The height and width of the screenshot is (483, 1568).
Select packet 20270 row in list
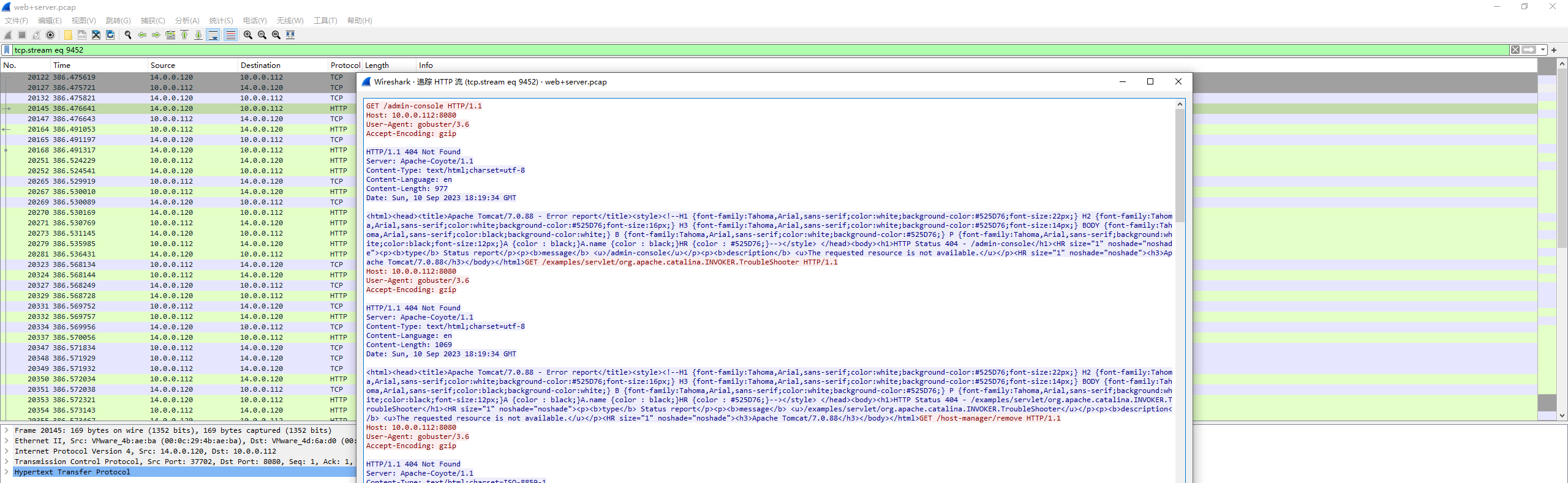tap(178, 212)
